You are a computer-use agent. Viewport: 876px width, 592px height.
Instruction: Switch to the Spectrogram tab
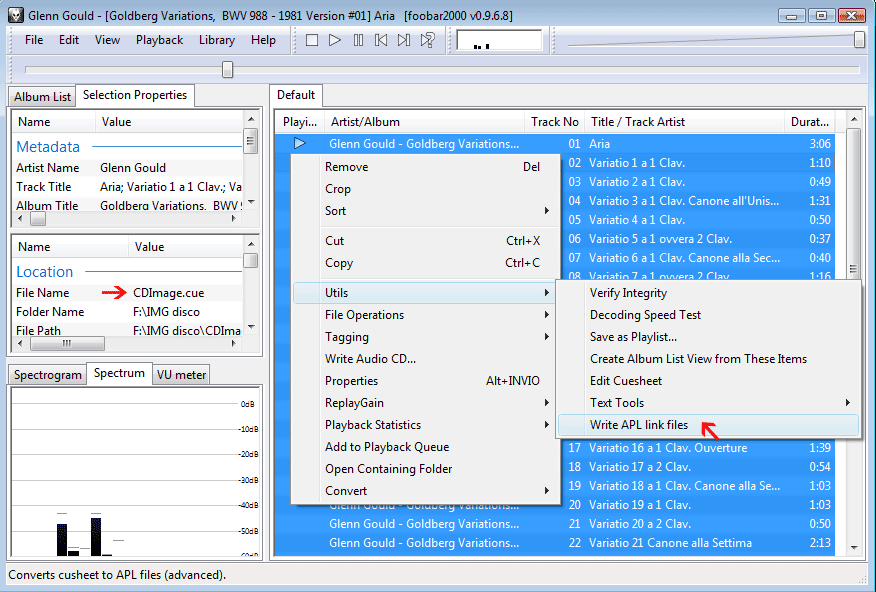(x=47, y=375)
